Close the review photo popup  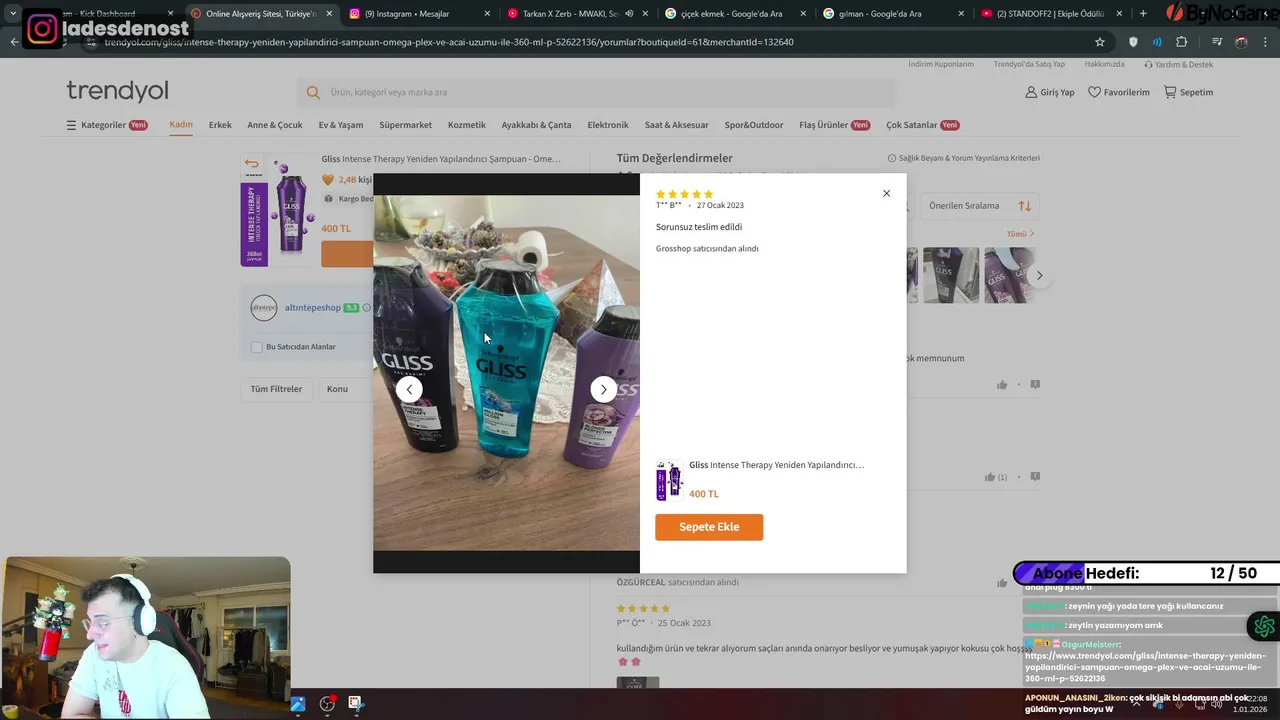(x=886, y=193)
